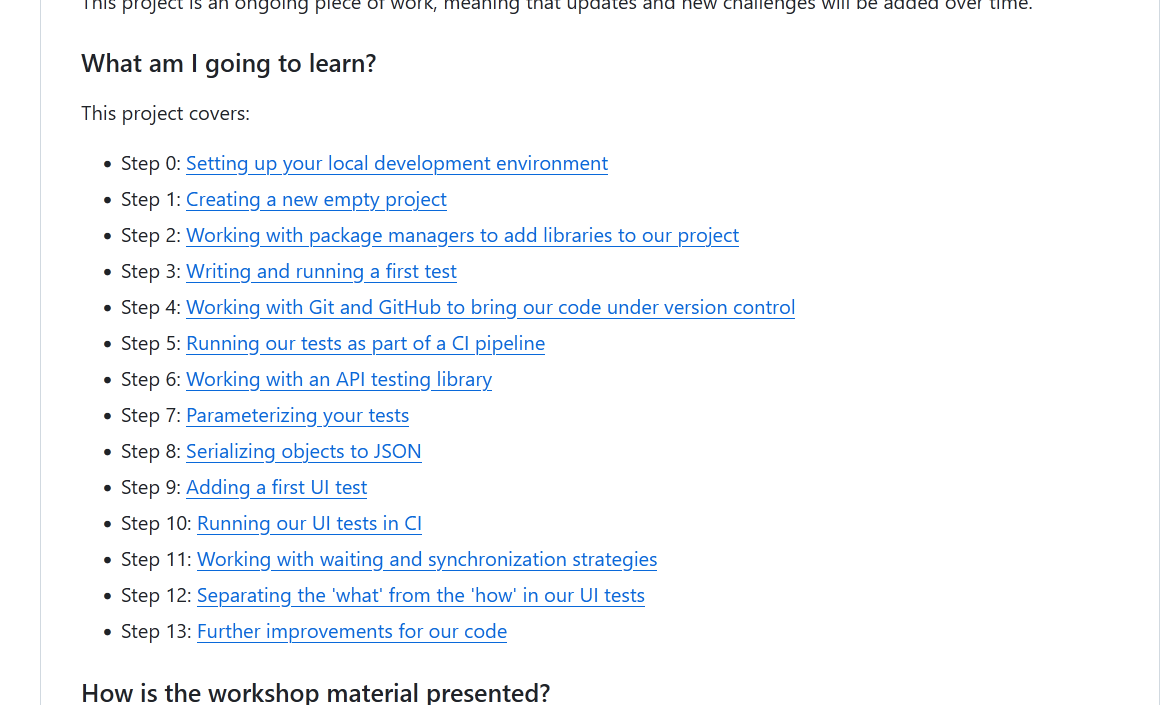Click the sentence about the ongoing piece of work
The height and width of the screenshot is (705, 1161).
click(556, 5)
